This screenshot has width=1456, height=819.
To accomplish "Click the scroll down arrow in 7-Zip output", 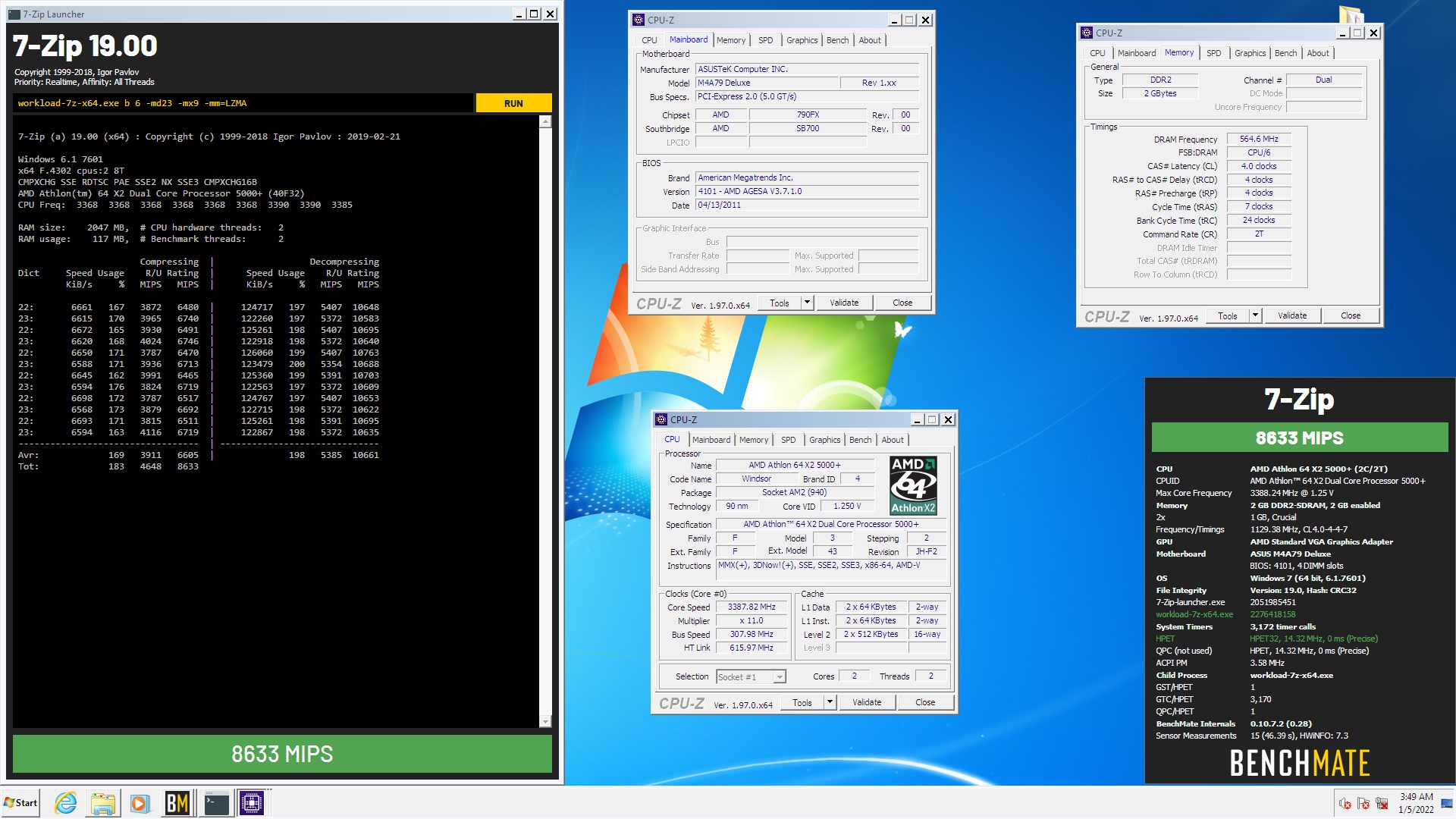I will coord(545,721).
